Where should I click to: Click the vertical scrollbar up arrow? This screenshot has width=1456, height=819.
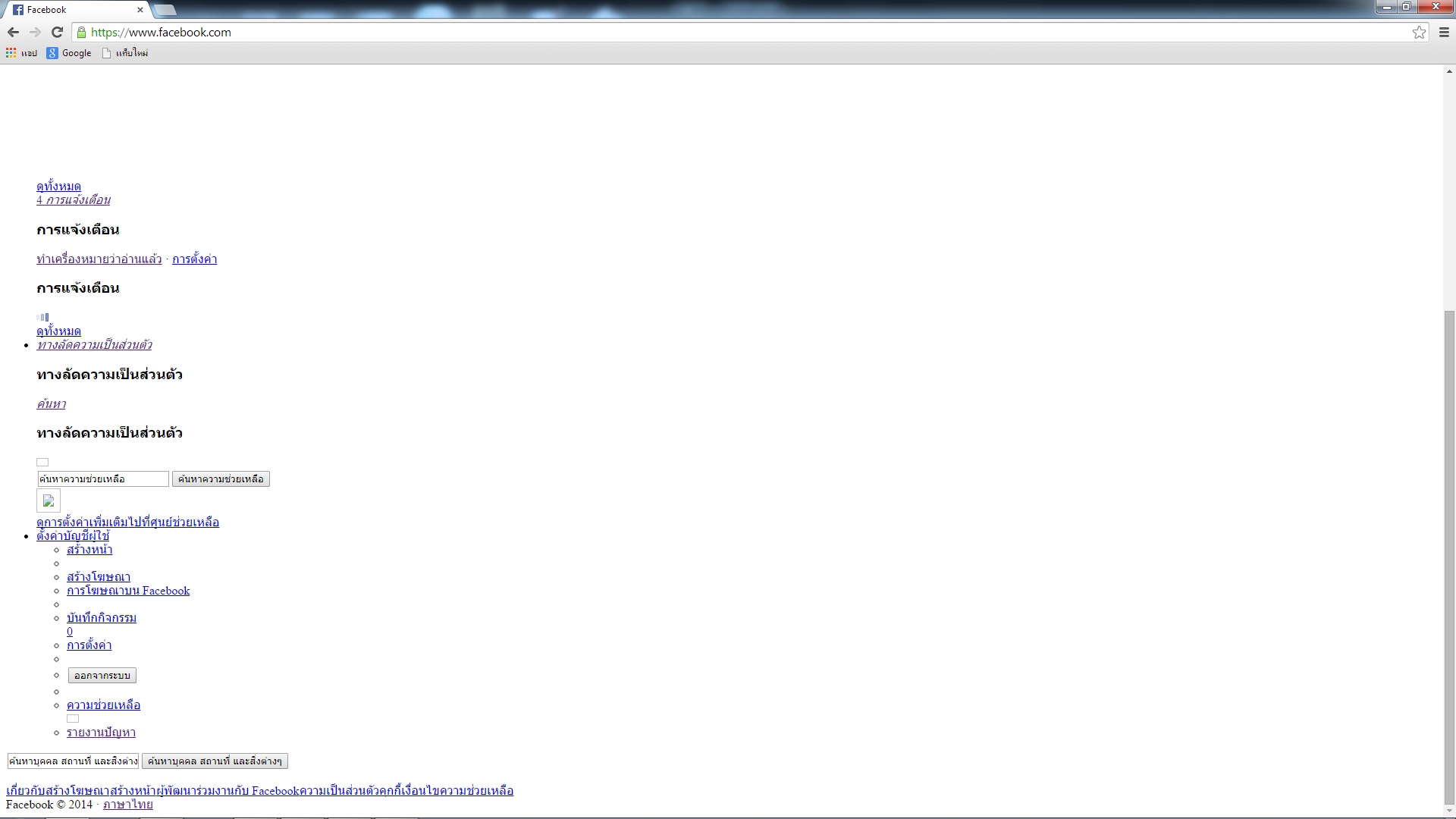(1449, 72)
